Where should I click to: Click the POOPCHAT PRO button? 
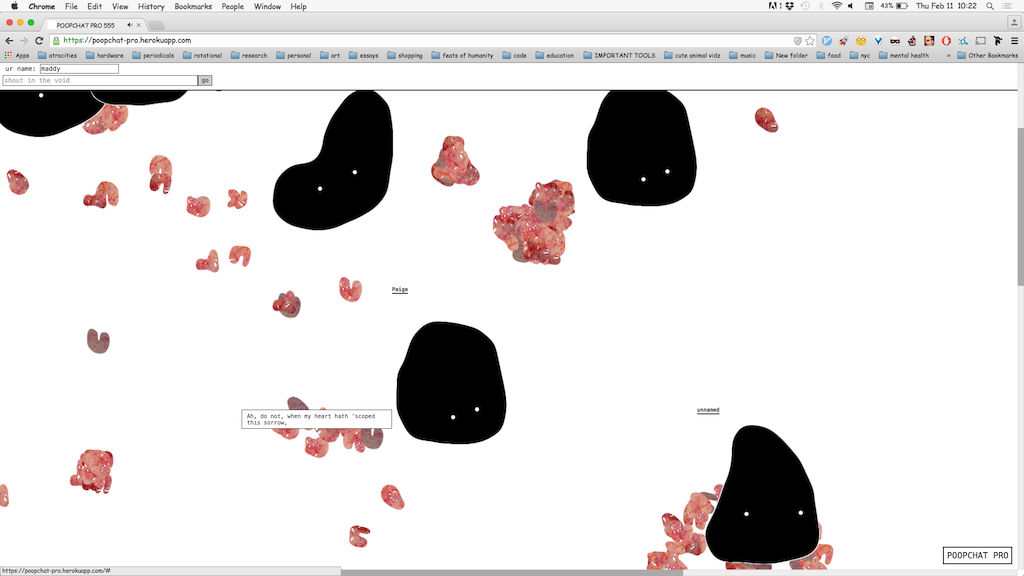(x=978, y=555)
